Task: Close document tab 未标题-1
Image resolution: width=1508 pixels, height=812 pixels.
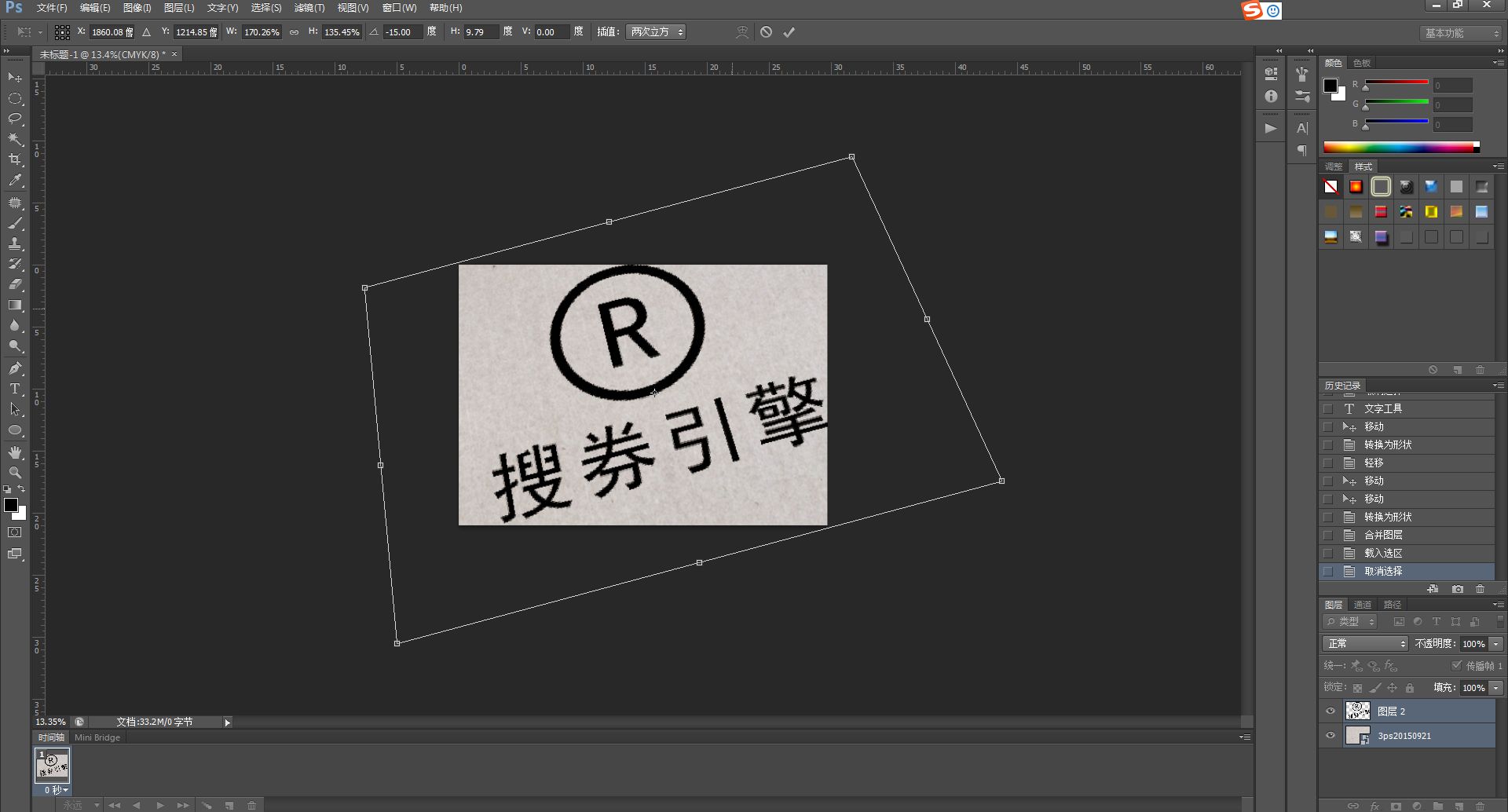Action: coord(174,54)
